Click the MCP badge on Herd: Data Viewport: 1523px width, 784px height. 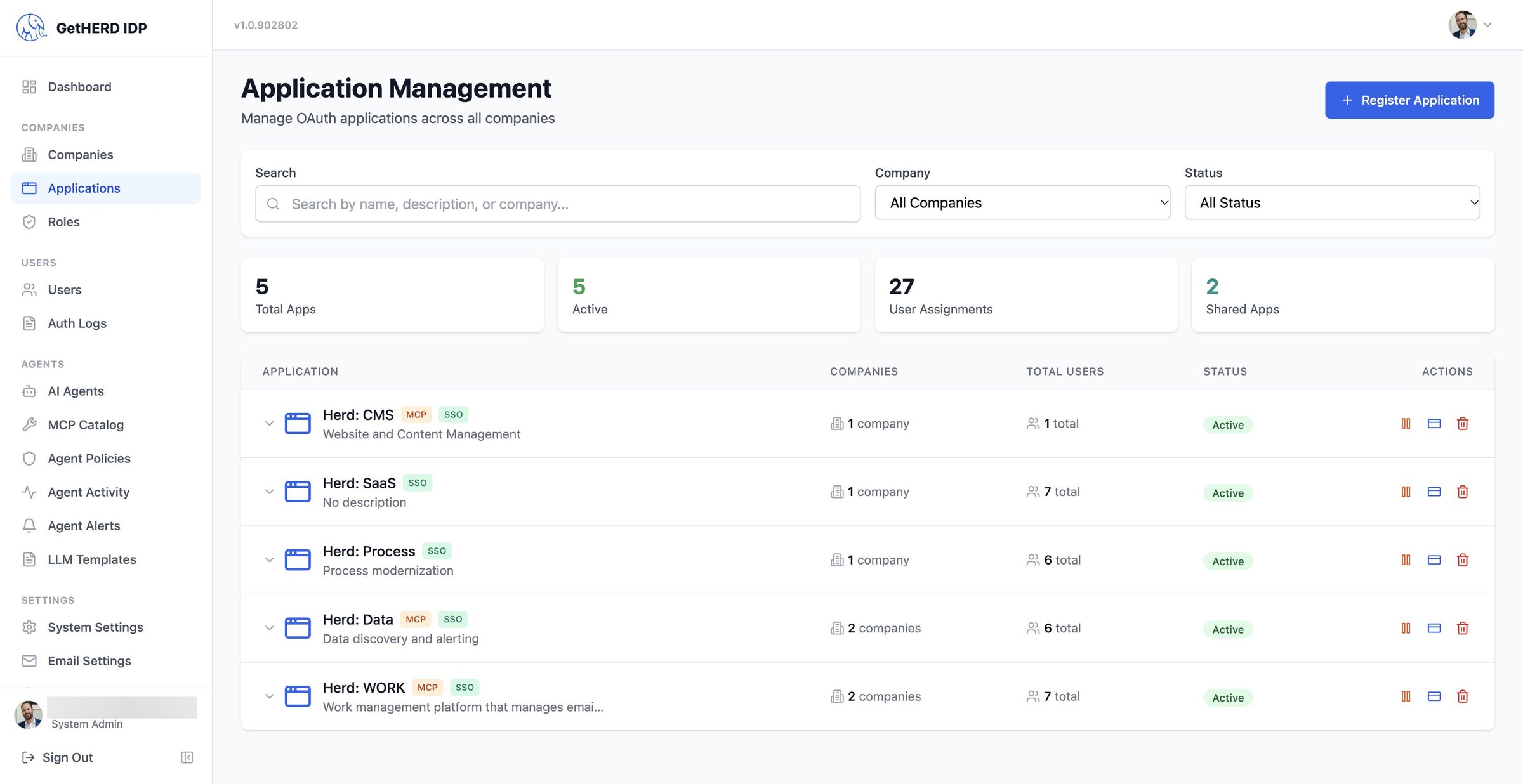416,619
